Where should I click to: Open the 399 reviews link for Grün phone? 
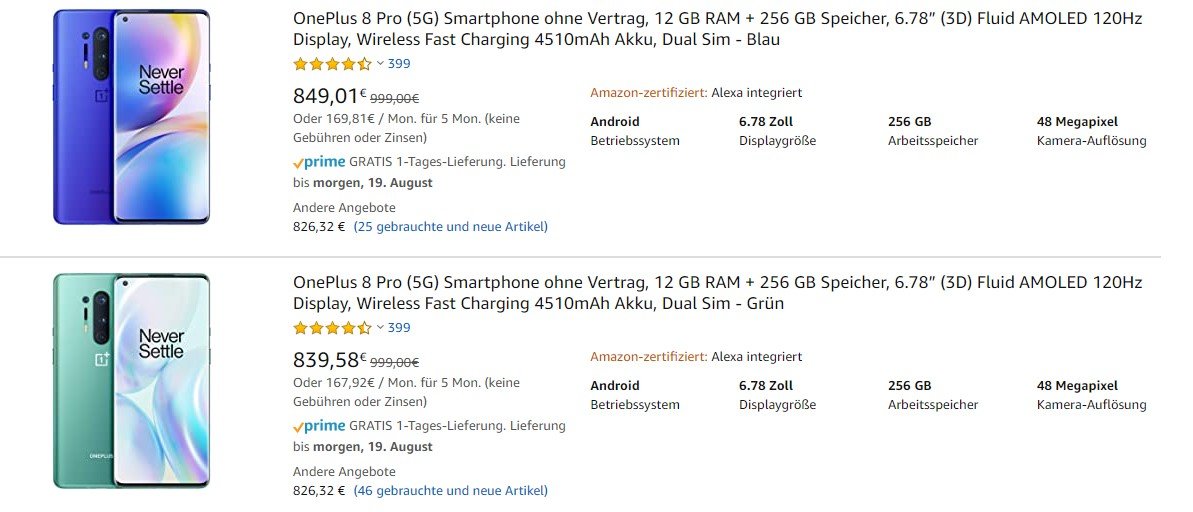399,328
